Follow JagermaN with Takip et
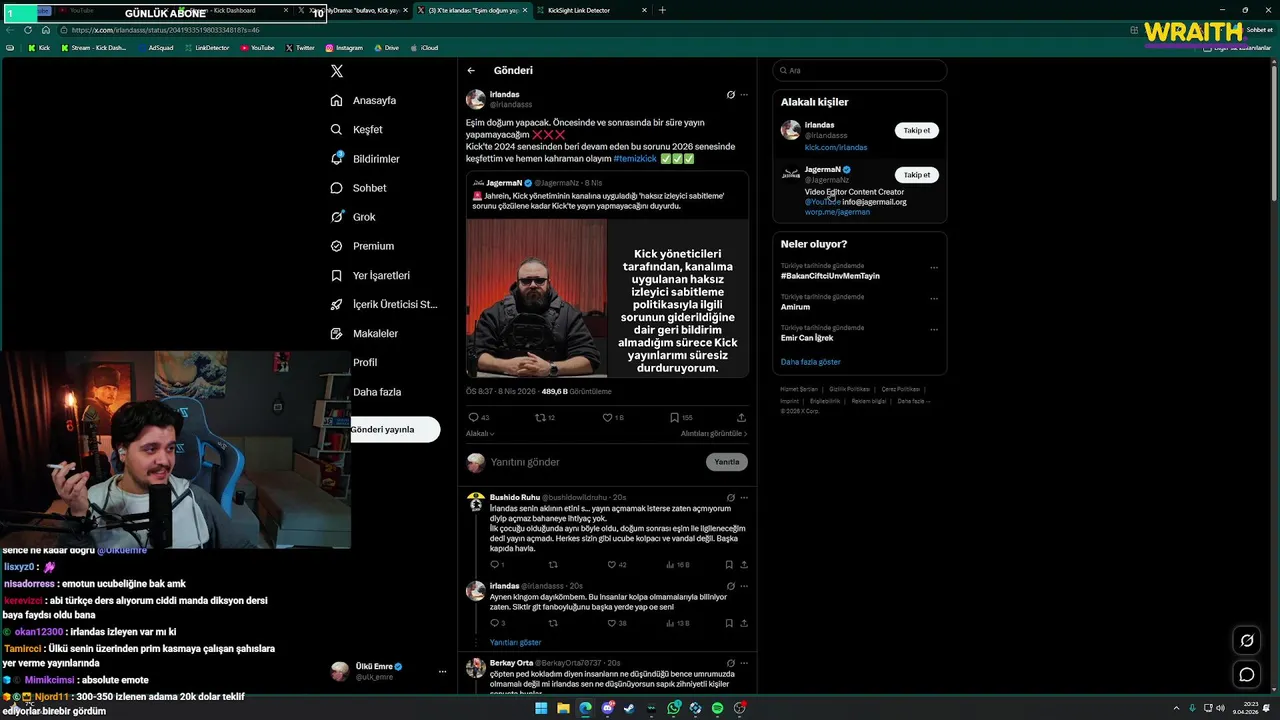 click(917, 175)
